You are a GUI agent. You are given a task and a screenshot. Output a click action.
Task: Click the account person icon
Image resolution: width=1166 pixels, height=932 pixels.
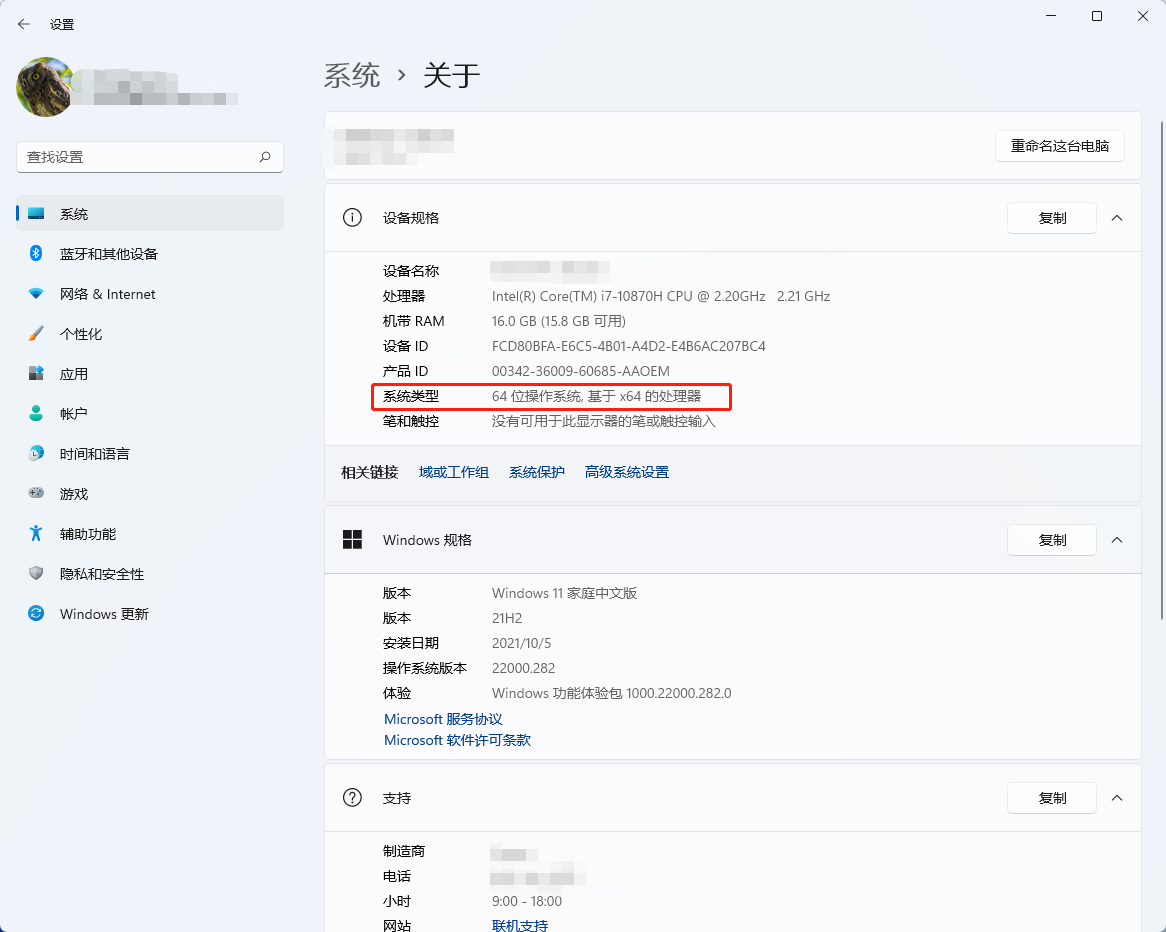pos(36,413)
